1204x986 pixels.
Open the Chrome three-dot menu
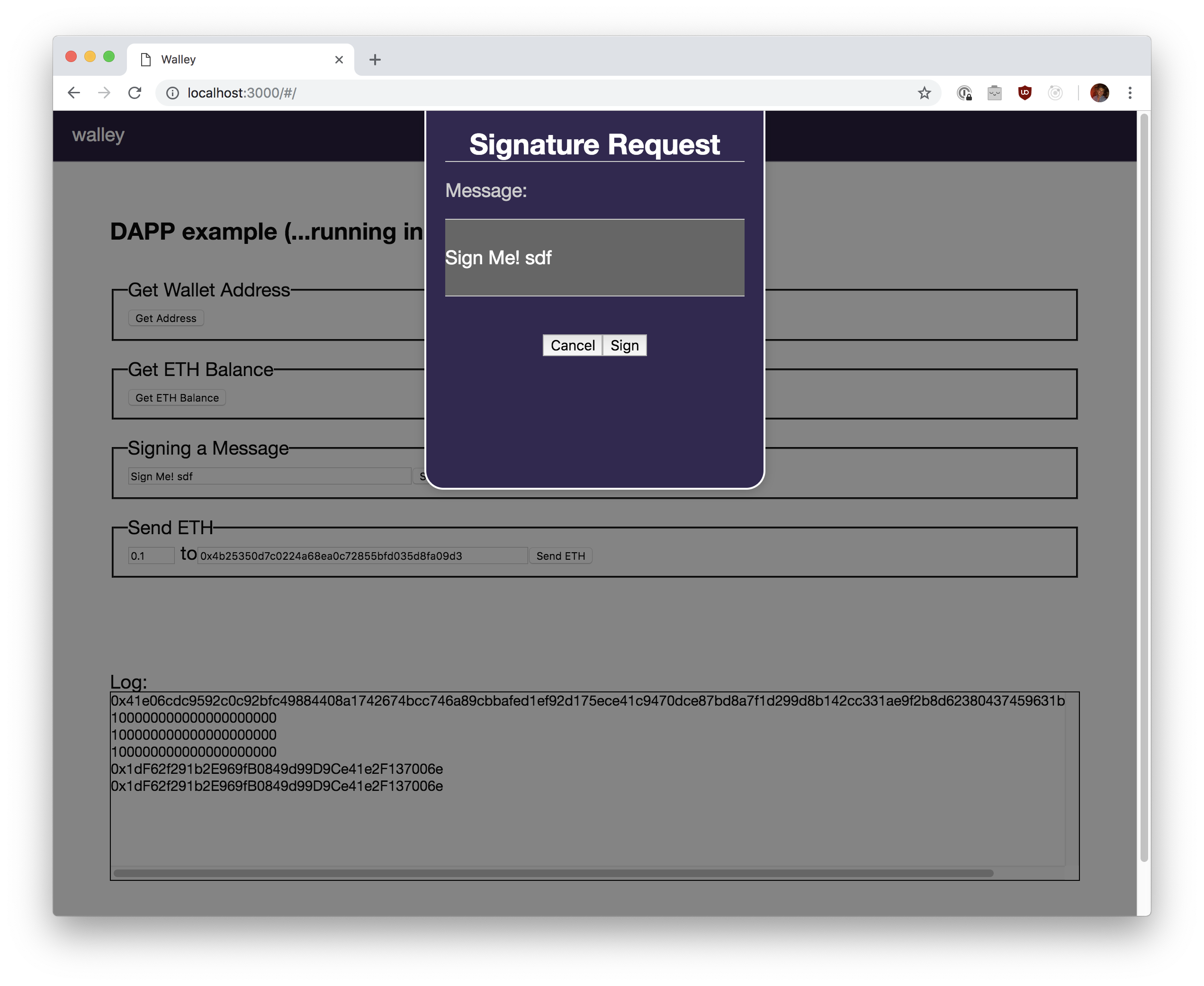tap(1130, 92)
